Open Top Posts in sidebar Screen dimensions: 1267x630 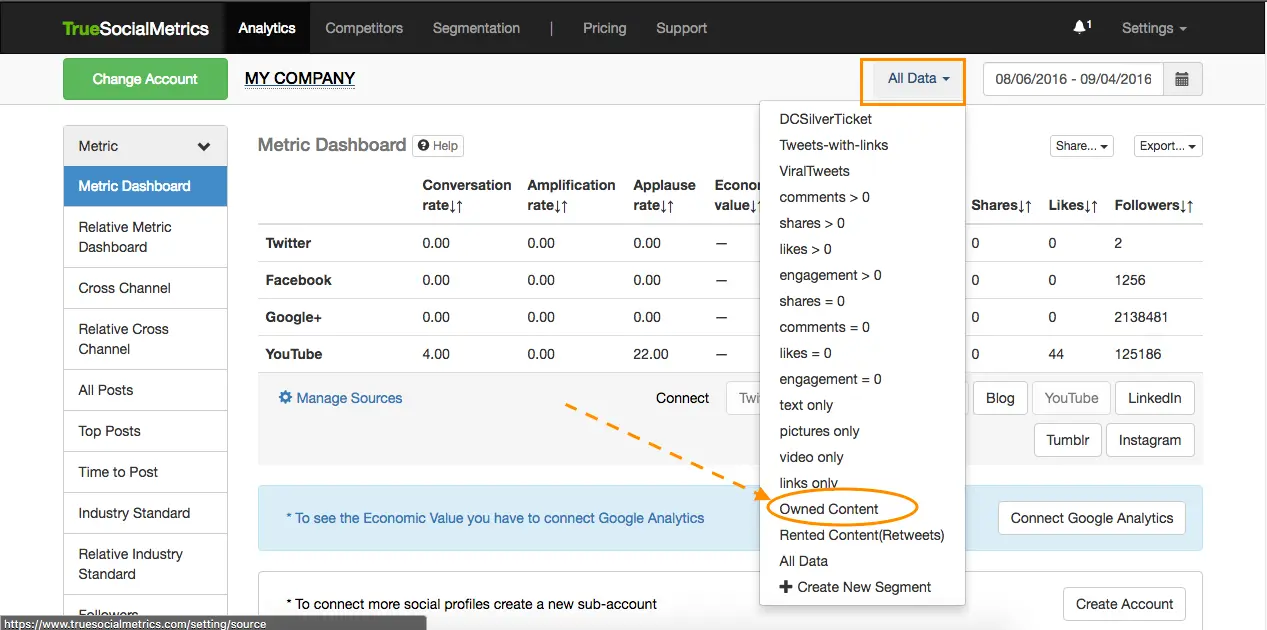(x=110, y=431)
